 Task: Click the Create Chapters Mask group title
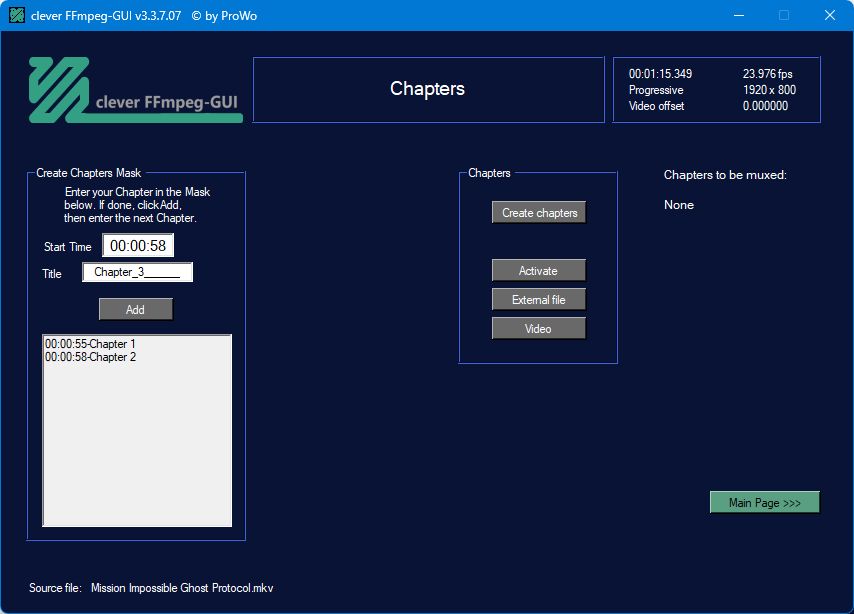click(x=89, y=173)
